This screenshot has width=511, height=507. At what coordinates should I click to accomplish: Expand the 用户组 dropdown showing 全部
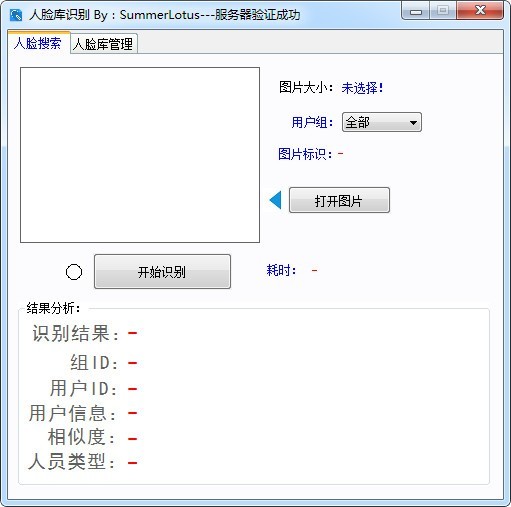382,122
